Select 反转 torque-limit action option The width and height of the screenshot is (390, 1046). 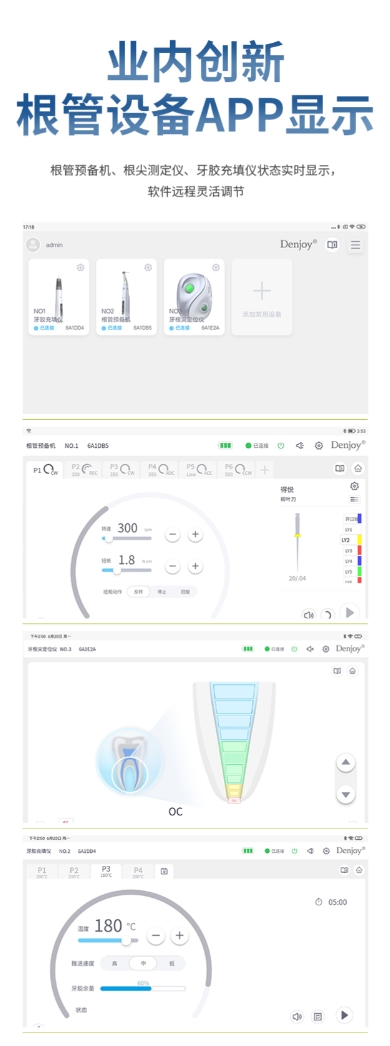138,592
